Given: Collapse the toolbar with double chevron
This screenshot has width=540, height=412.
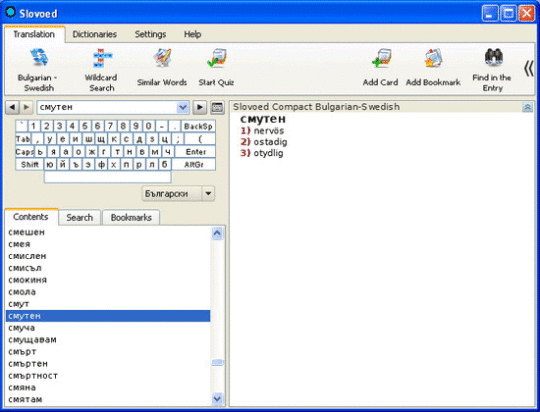Looking at the screenshot, I should (x=529, y=69).
